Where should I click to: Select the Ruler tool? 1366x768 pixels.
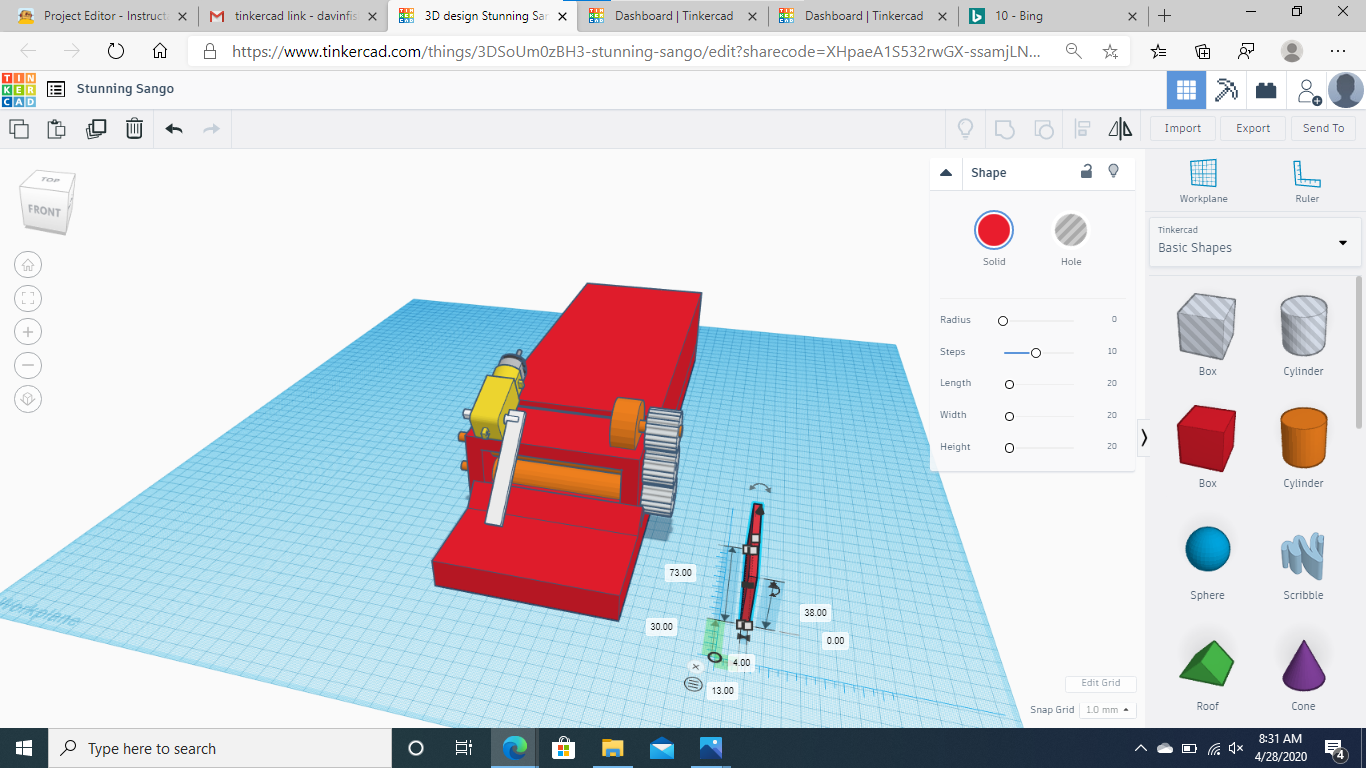[1305, 180]
